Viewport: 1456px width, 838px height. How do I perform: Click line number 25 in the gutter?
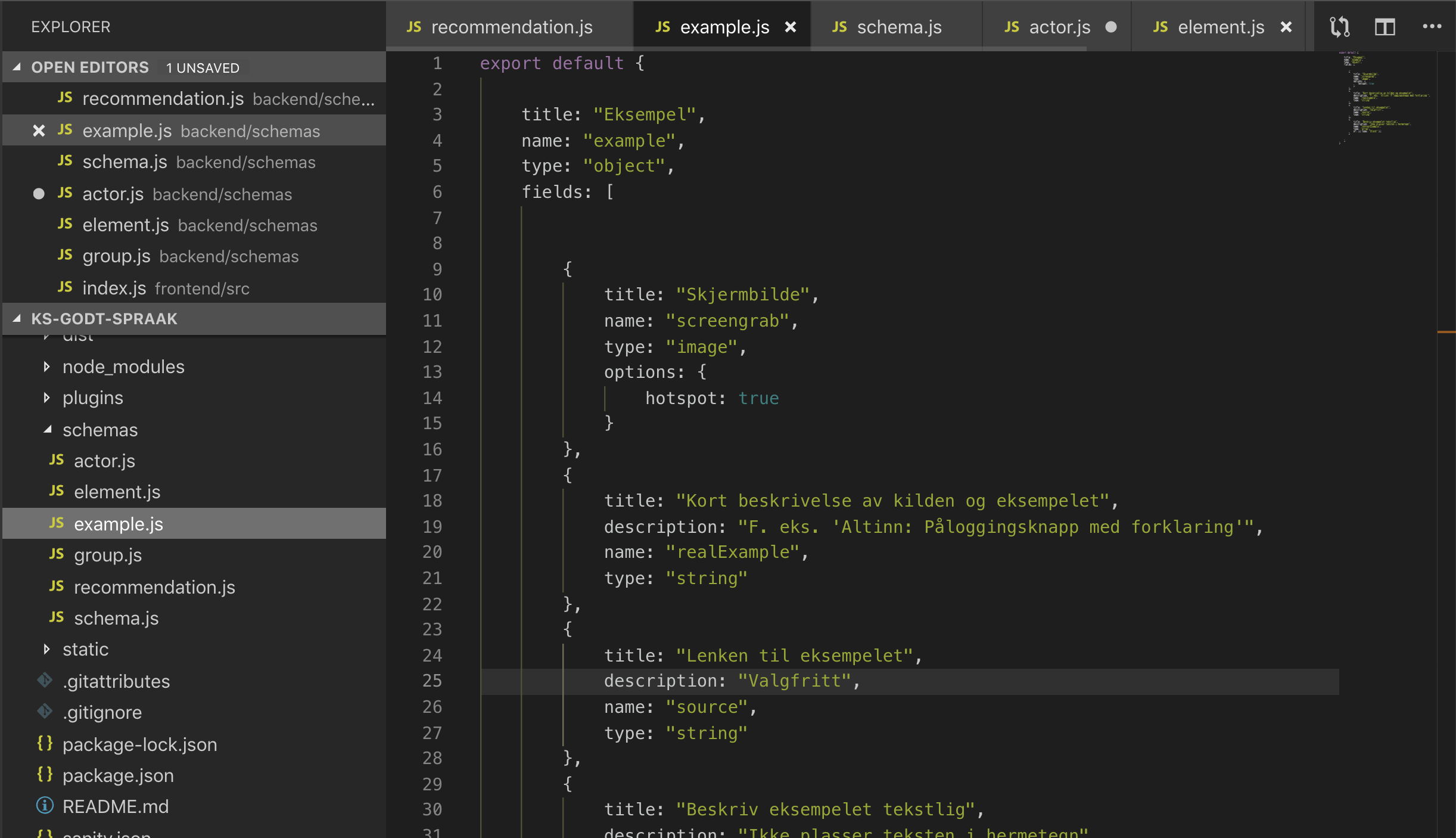(x=432, y=681)
